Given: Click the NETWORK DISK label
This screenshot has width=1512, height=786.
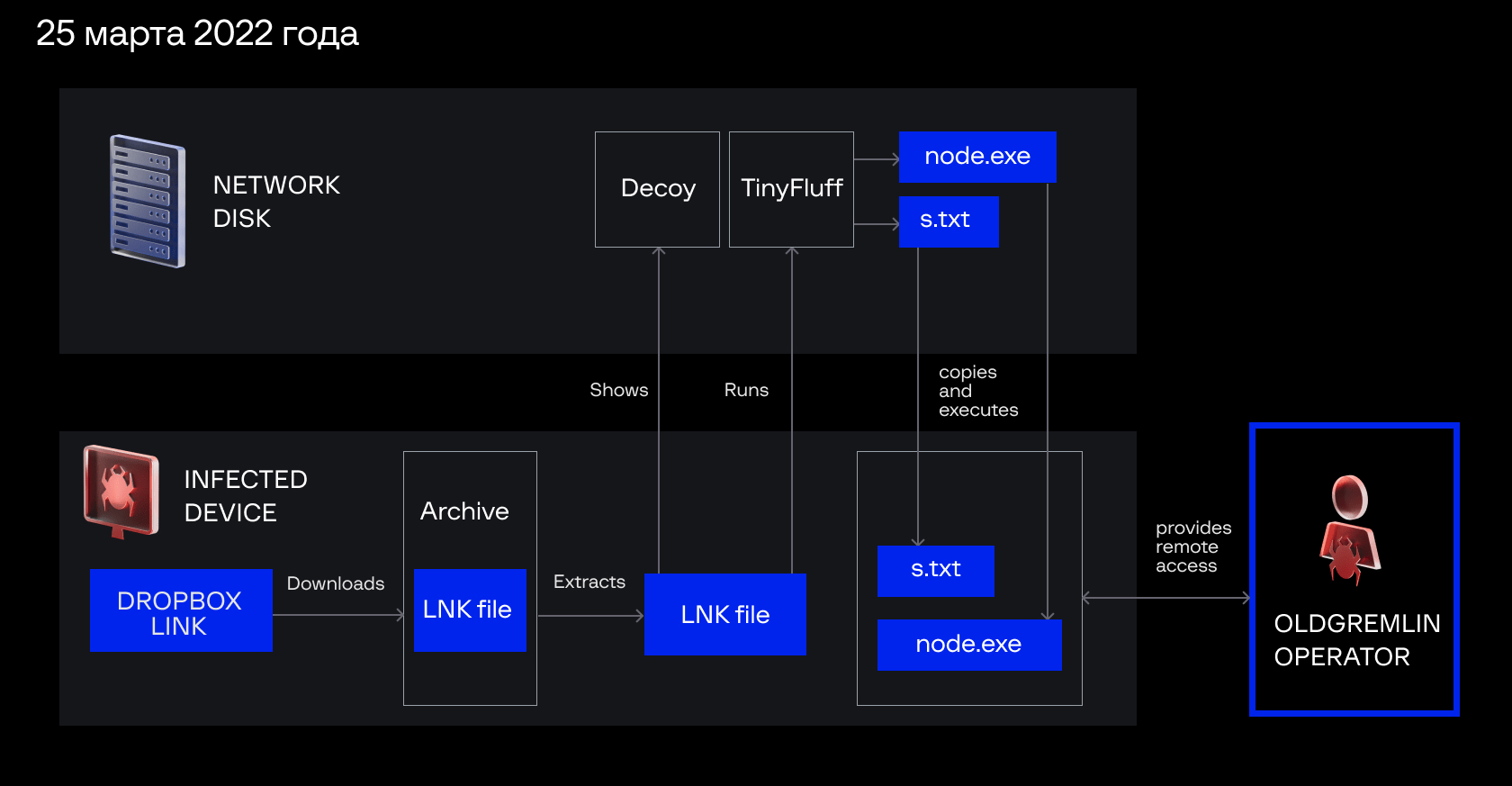Looking at the screenshot, I should coord(276,202).
